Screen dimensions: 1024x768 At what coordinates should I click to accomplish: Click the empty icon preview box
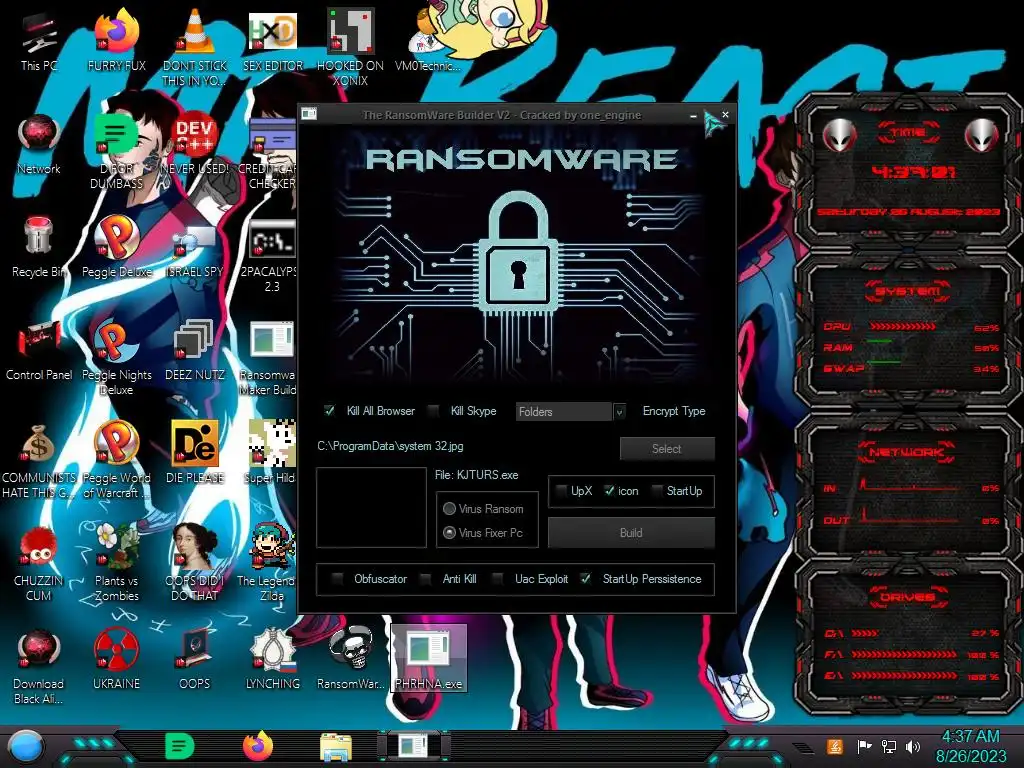tap(372, 507)
